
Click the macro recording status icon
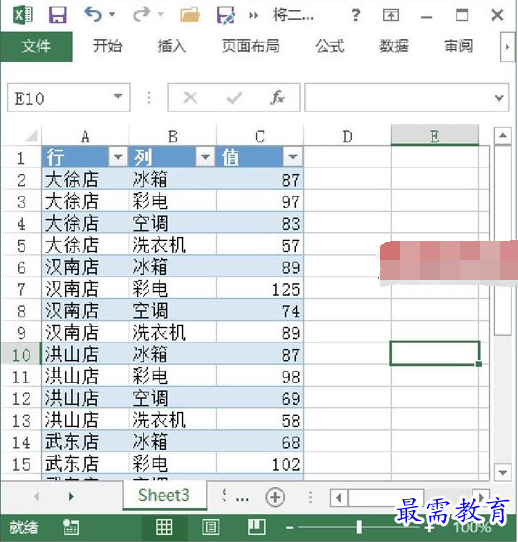tap(71, 527)
